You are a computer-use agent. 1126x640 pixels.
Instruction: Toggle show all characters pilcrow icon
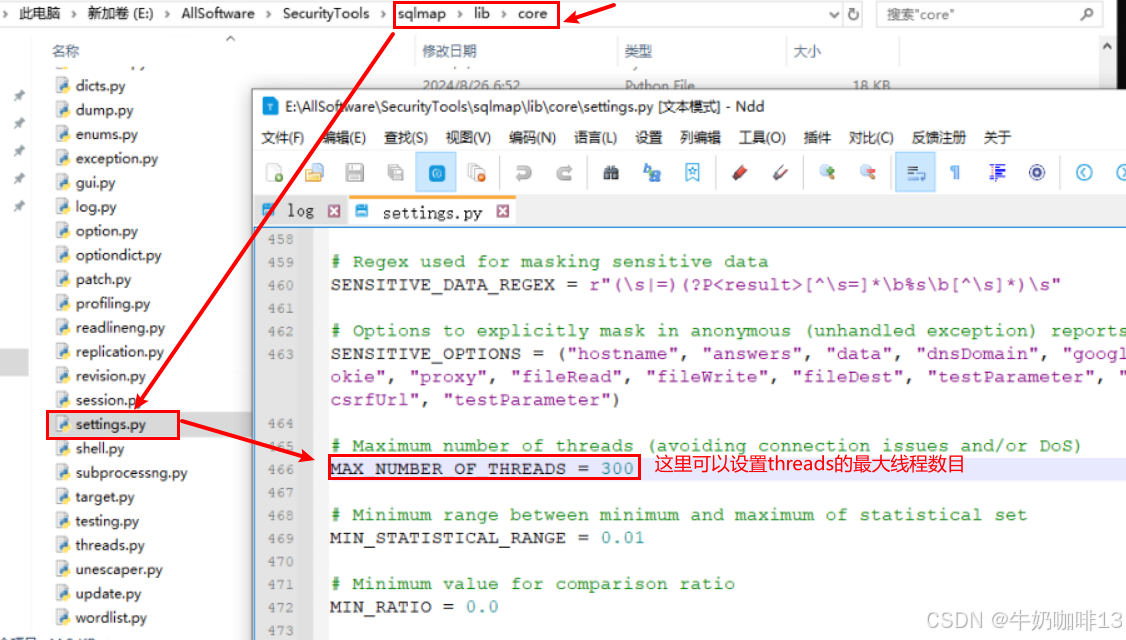tap(955, 173)
